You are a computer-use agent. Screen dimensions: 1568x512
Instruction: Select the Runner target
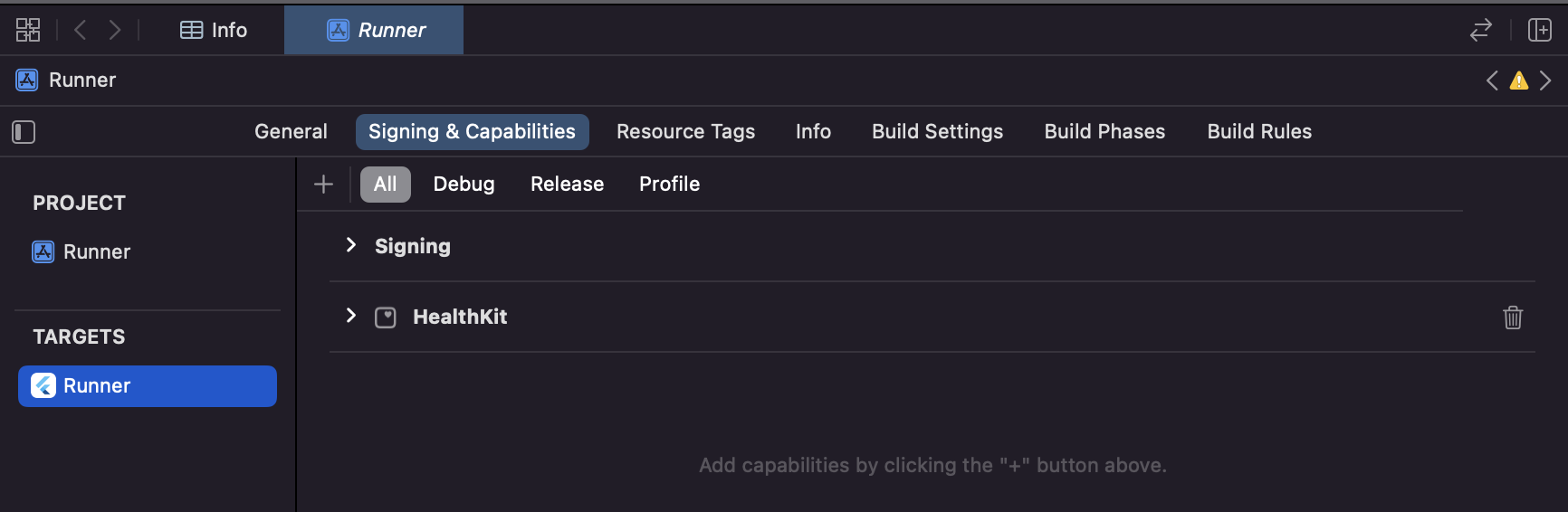[147, 386]
